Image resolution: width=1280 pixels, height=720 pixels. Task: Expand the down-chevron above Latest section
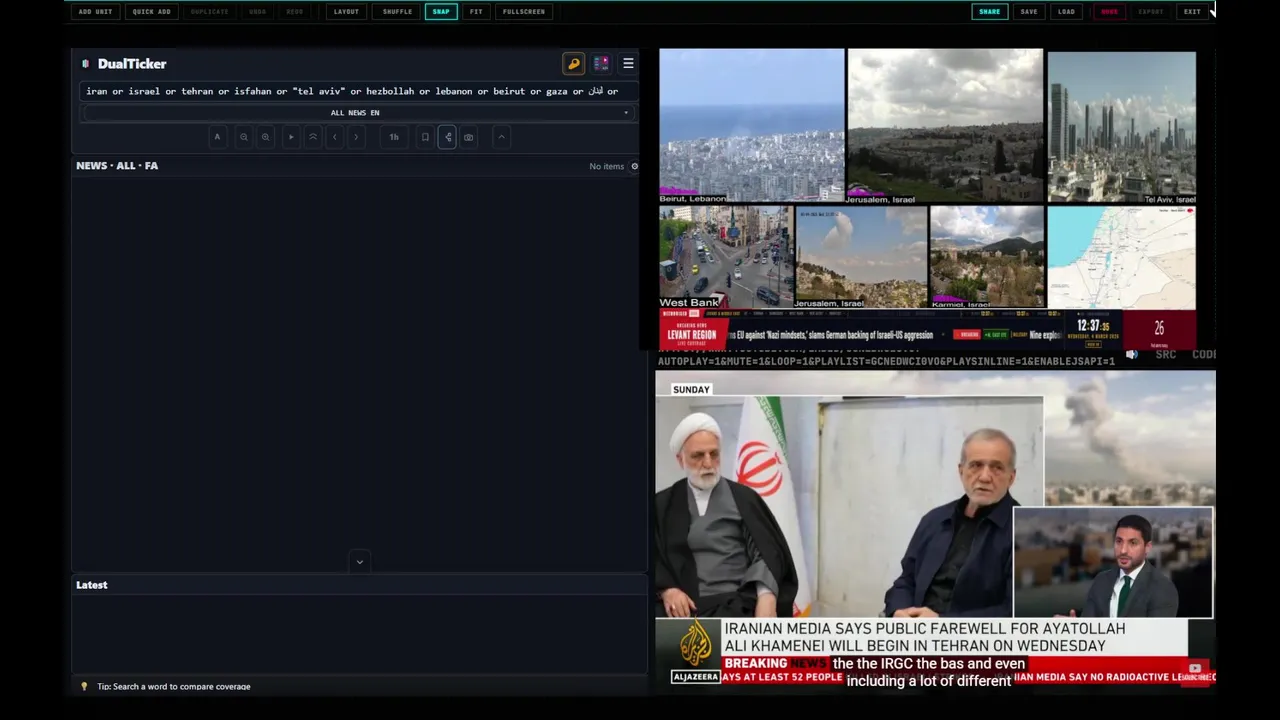[x=360, y=562]
